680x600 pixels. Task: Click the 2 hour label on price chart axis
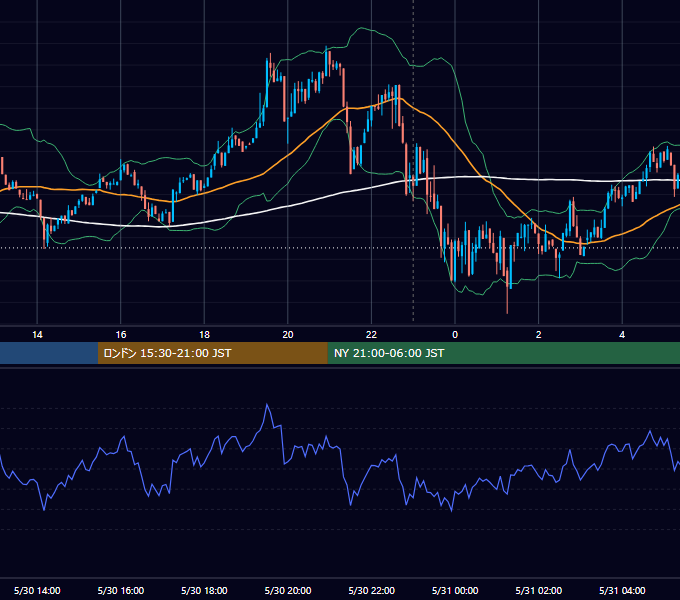(539, 335)
